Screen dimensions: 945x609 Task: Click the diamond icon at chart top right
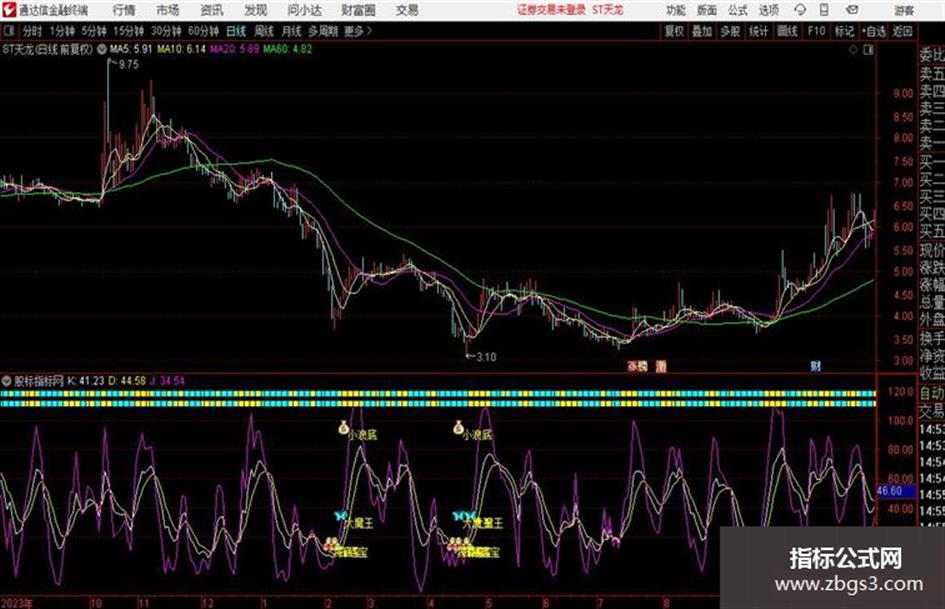coord(853,50)
